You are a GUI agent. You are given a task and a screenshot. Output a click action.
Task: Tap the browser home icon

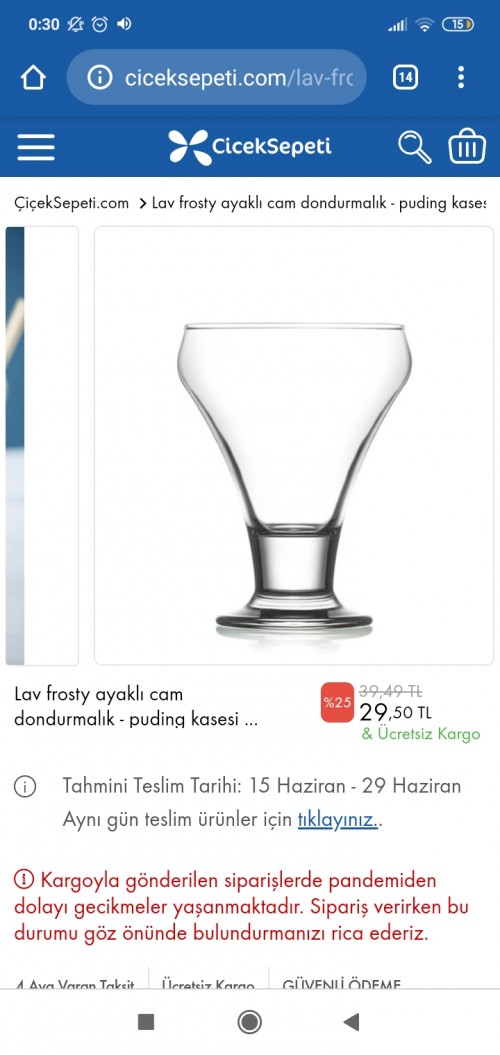click(33, 78)
